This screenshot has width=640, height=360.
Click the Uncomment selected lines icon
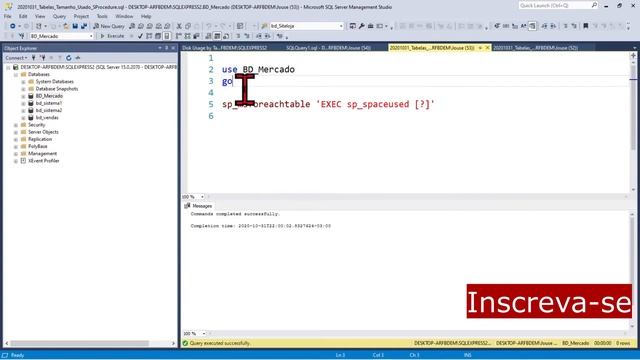point(247,36)
